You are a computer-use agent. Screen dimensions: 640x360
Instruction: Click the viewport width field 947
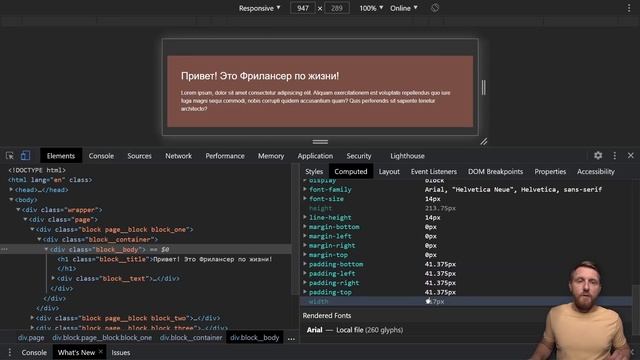(x=303, y=8)
